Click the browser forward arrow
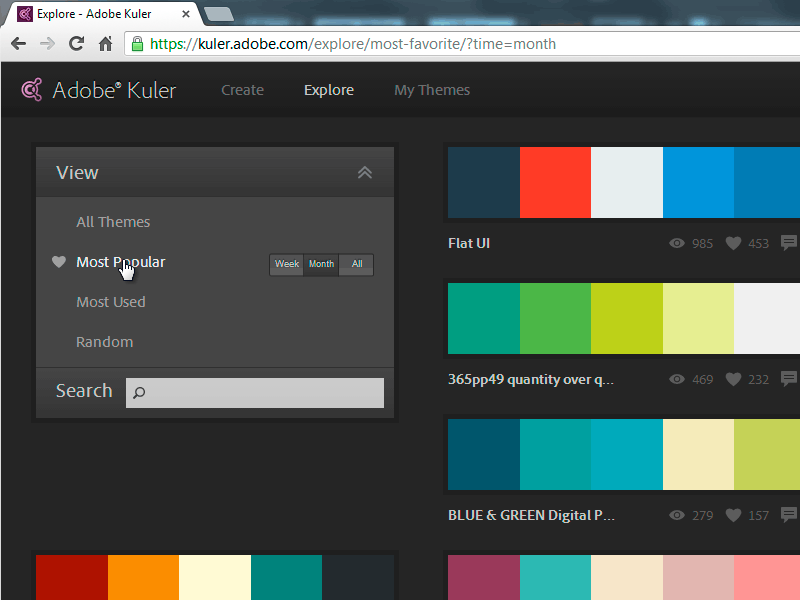Screen dimensions: 800x600 pyautogui.click(x=47, y=44)
